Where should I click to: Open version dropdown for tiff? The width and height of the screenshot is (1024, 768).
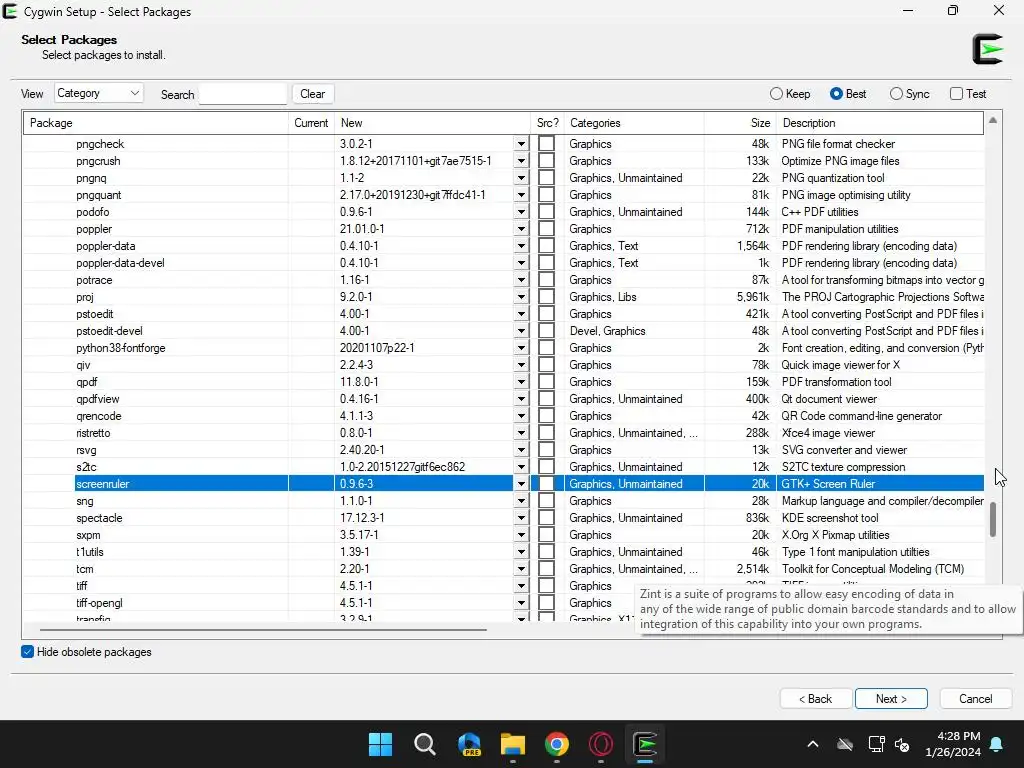coord(521,586)
